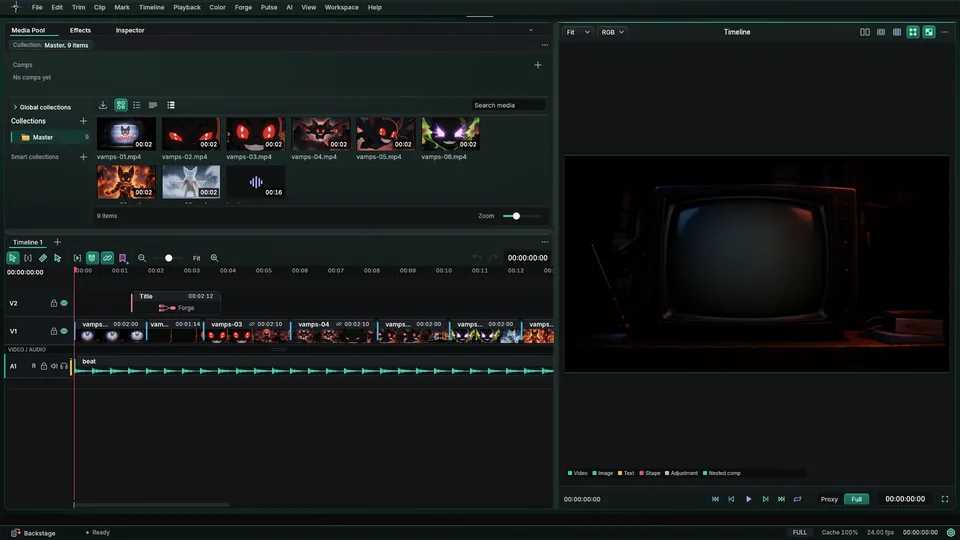The width and height of the screenshot is (960, 540).
Task: Solo the A1 track headphones icon
Action: tap(64, 366)
